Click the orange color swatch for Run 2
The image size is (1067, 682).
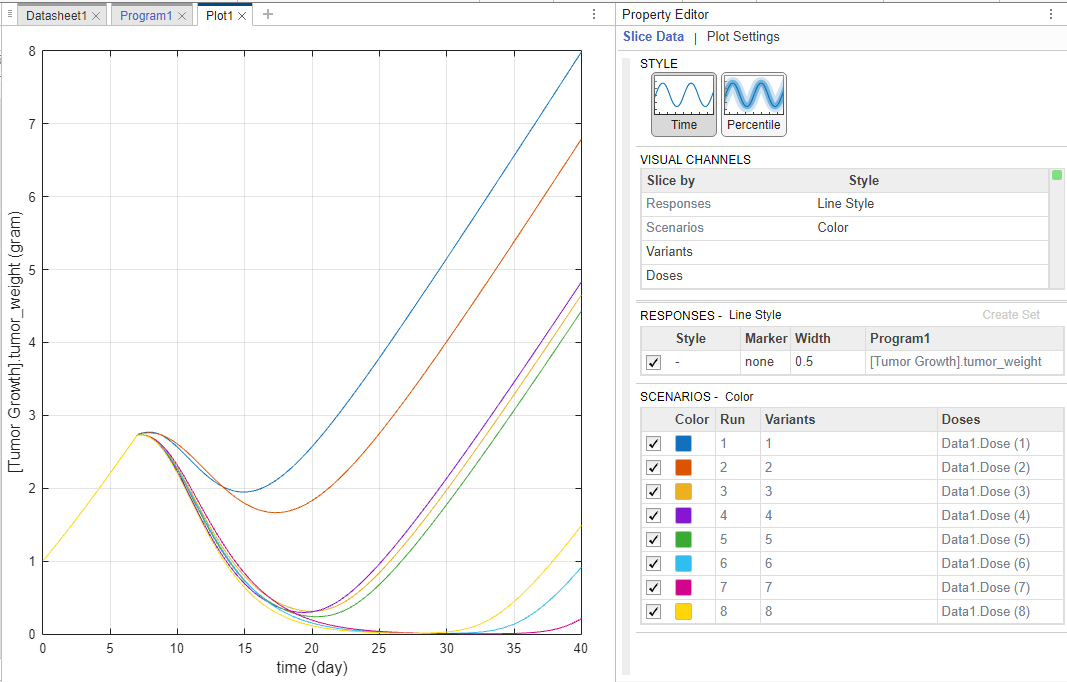tap(683, 467)
